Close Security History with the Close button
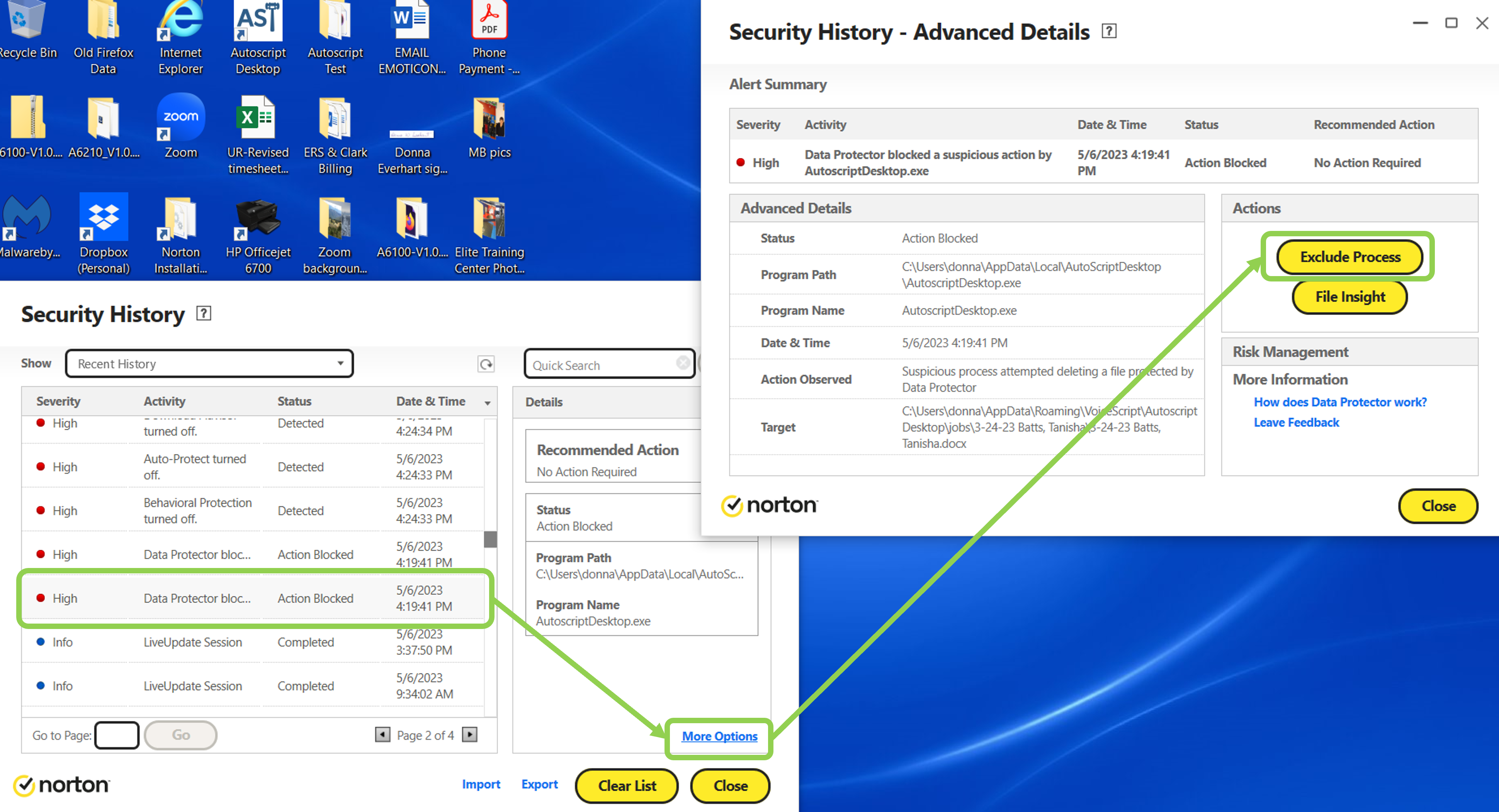Screen dimensions: 1499x812 pyautogui.click(x=730, y=786)
